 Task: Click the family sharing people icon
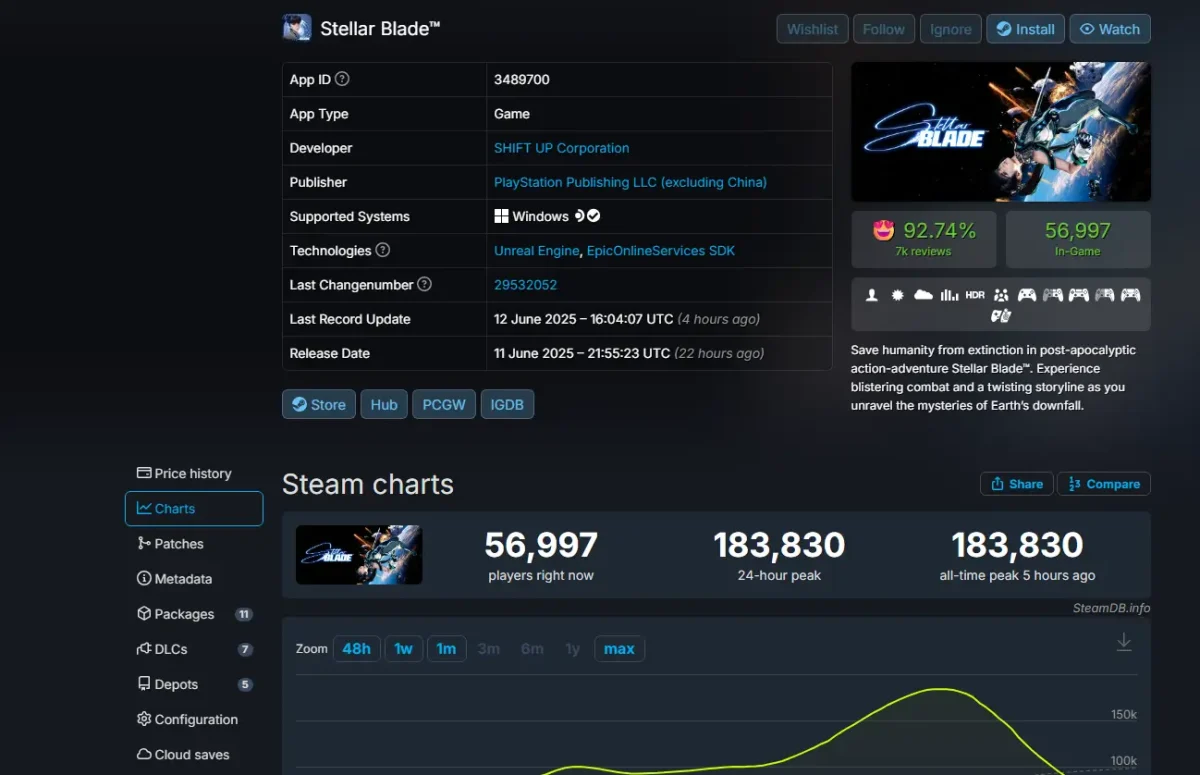(x=1001, y=294)
